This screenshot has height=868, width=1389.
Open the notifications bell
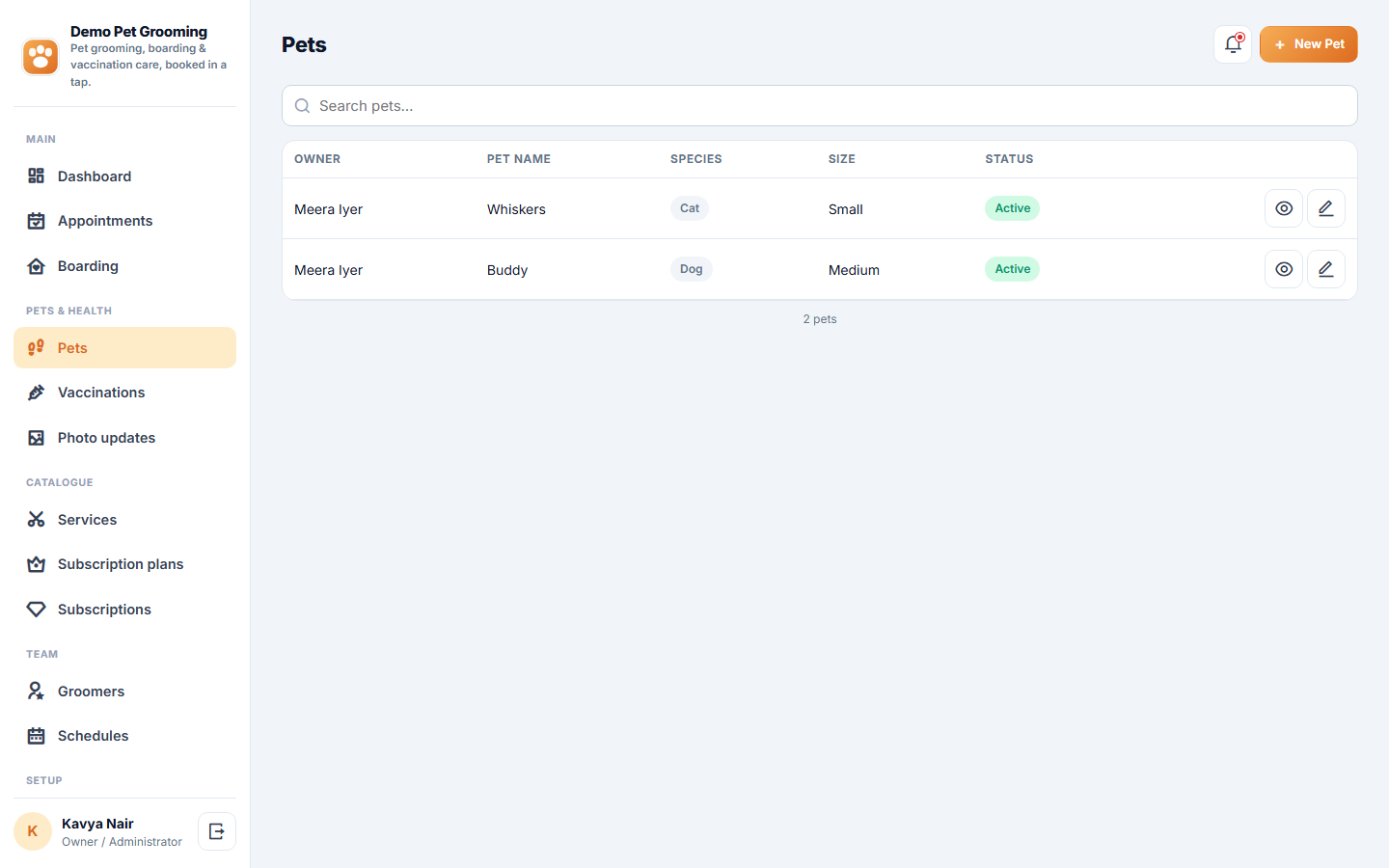coord(1233,44)
